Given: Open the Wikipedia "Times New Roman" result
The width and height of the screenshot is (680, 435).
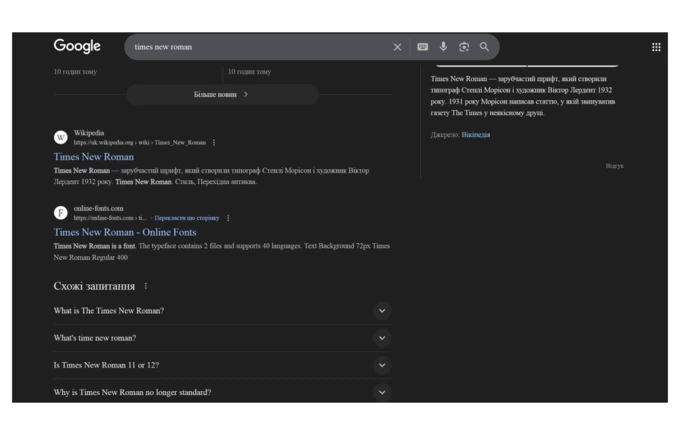Looking at the screenshot, I should pos(94,157).
